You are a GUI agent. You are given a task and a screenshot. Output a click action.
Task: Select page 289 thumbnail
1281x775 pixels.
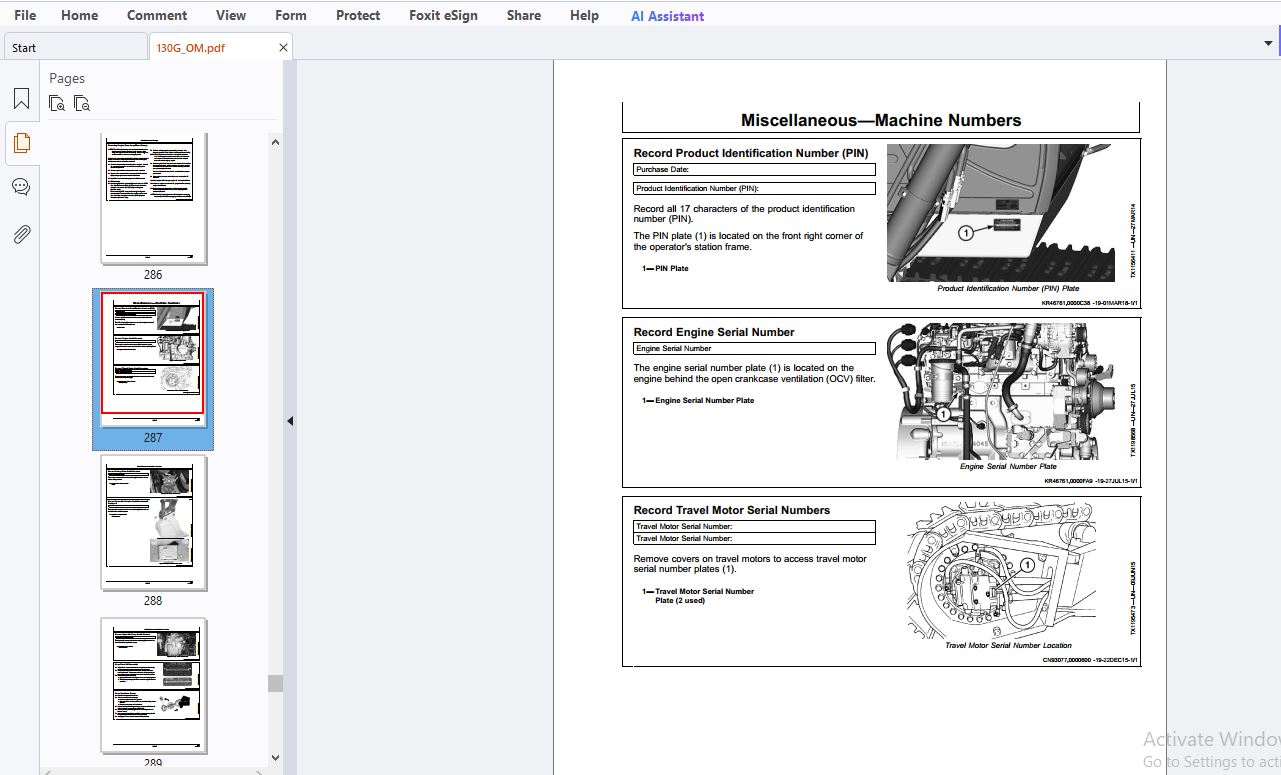[153, 686]
